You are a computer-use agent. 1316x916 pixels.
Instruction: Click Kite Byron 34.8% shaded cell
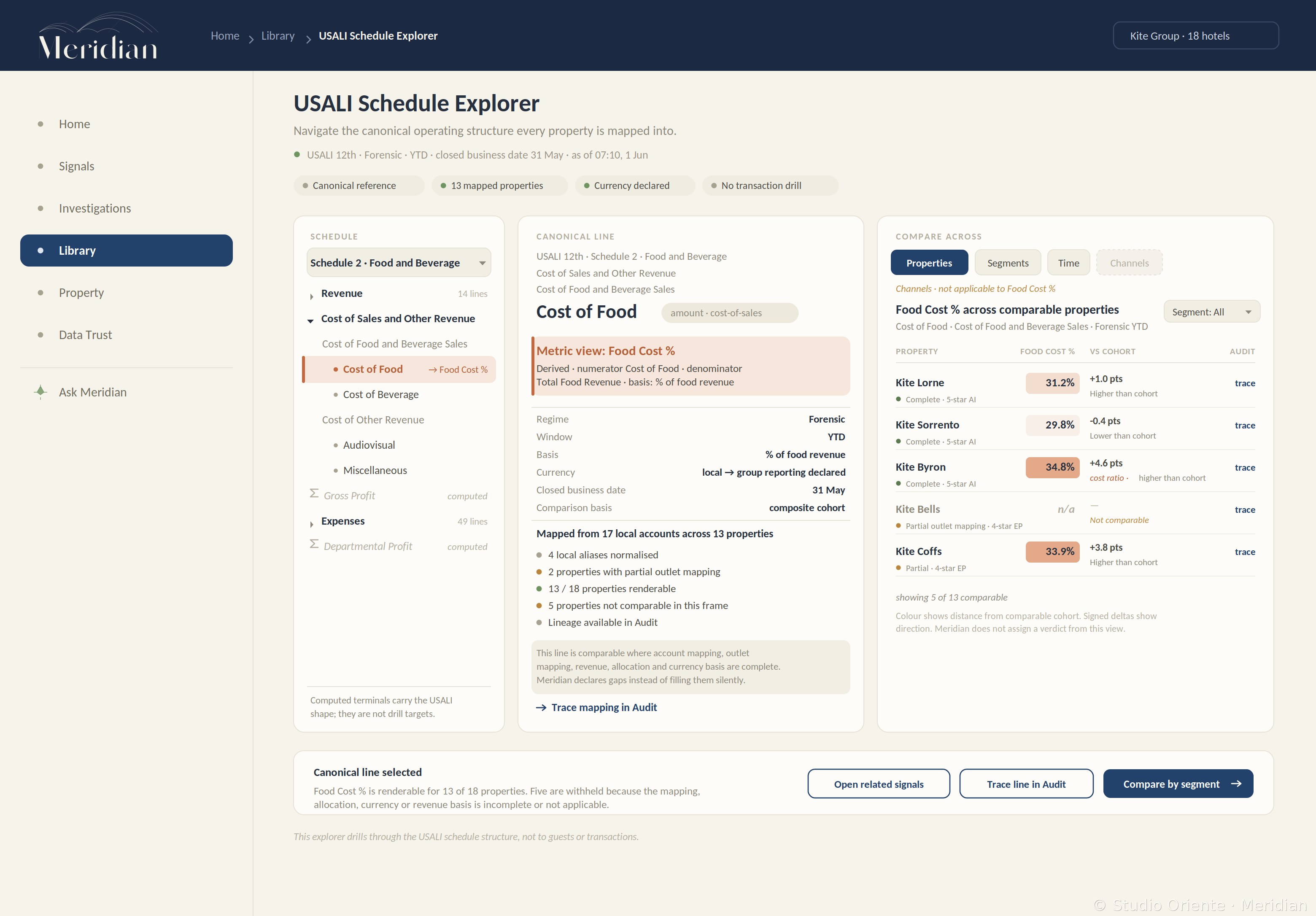coord(1052,467)
